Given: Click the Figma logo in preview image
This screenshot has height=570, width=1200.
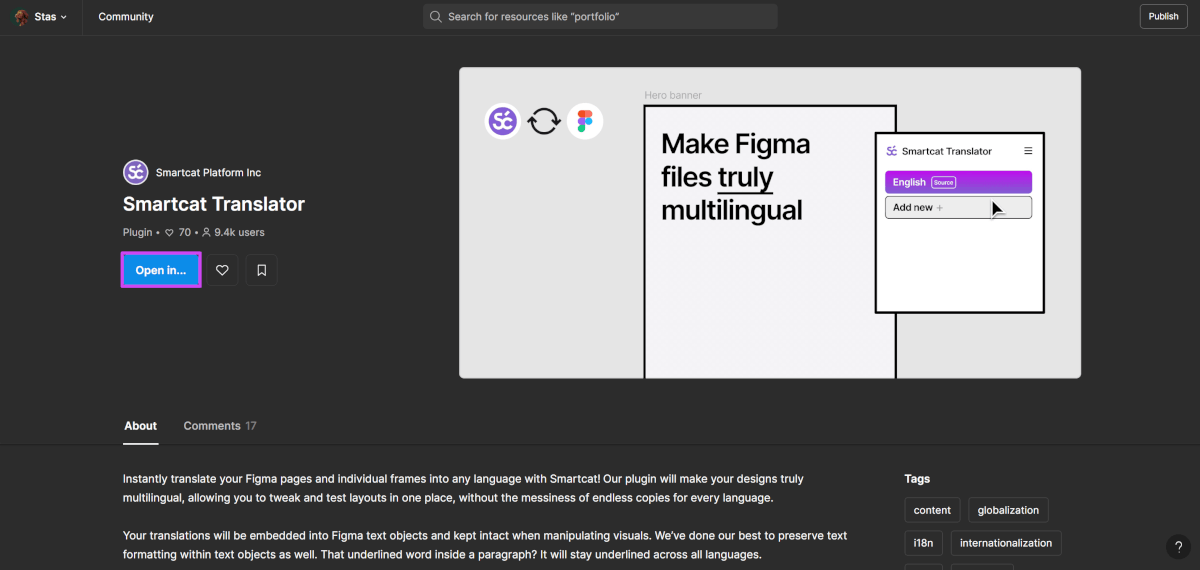Looking at the screenshot, I should tap(585, 122).
